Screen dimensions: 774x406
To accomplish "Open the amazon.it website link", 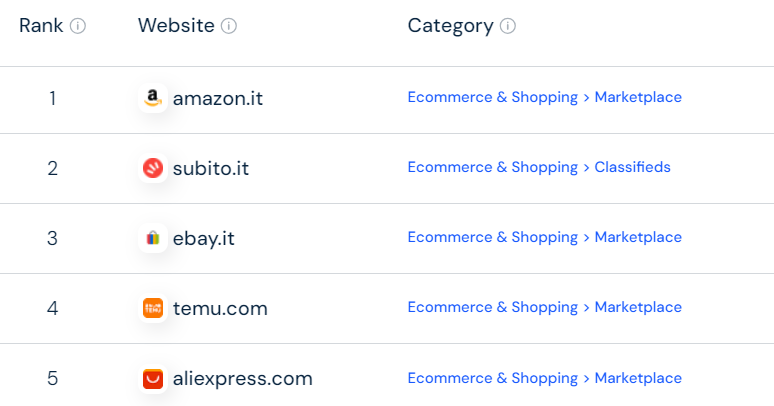I will (218, 98).
